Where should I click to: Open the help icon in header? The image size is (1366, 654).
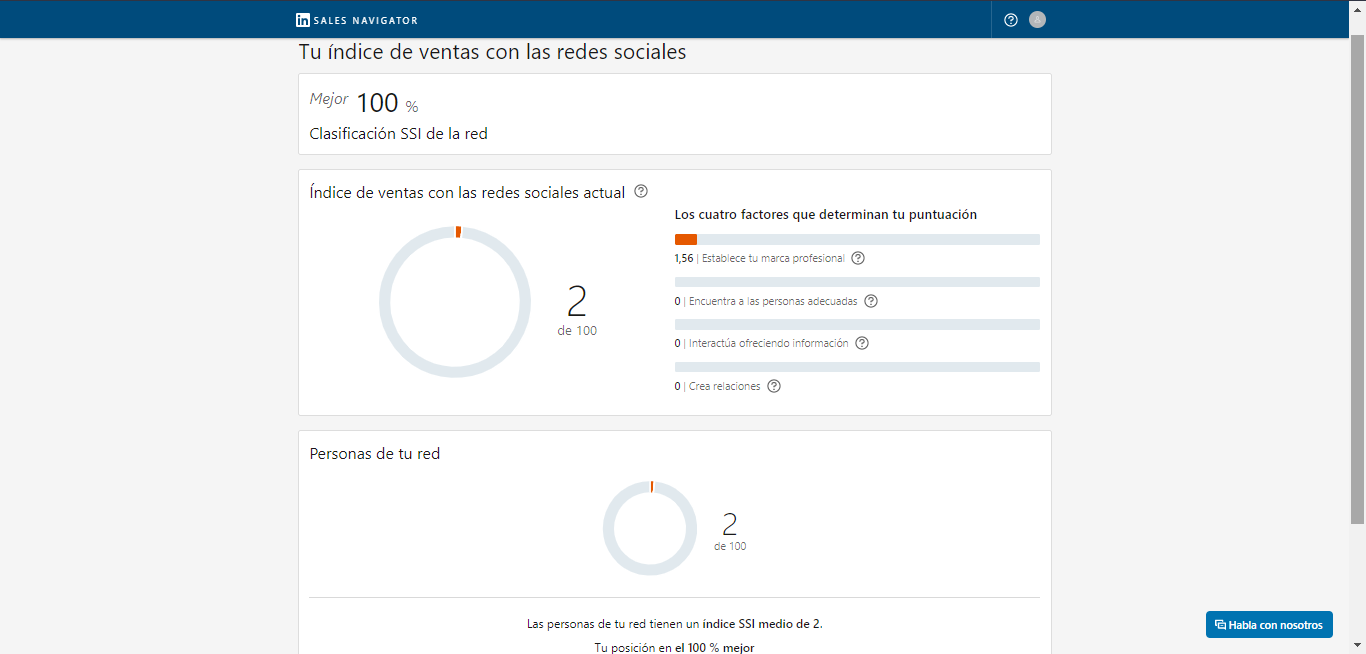pos(1011,20)
